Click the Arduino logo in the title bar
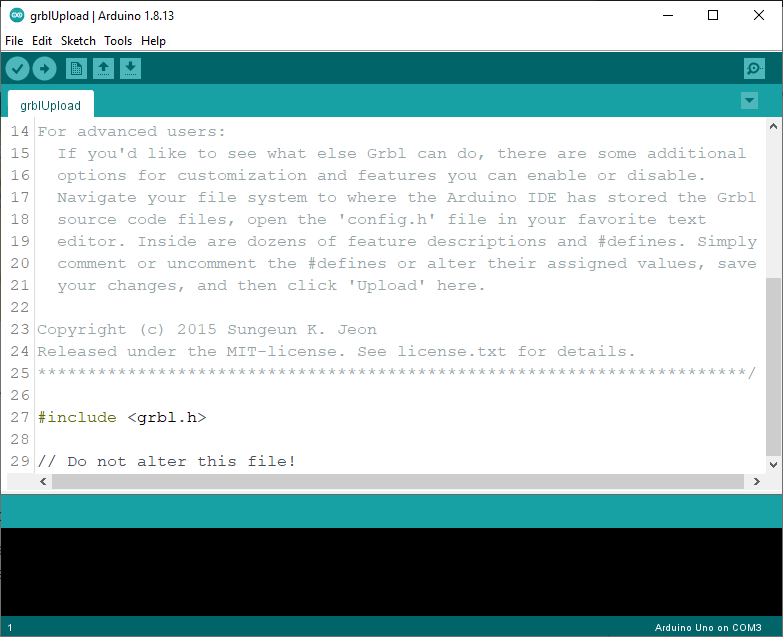The image size is (783, 637). tap(16, 15)
